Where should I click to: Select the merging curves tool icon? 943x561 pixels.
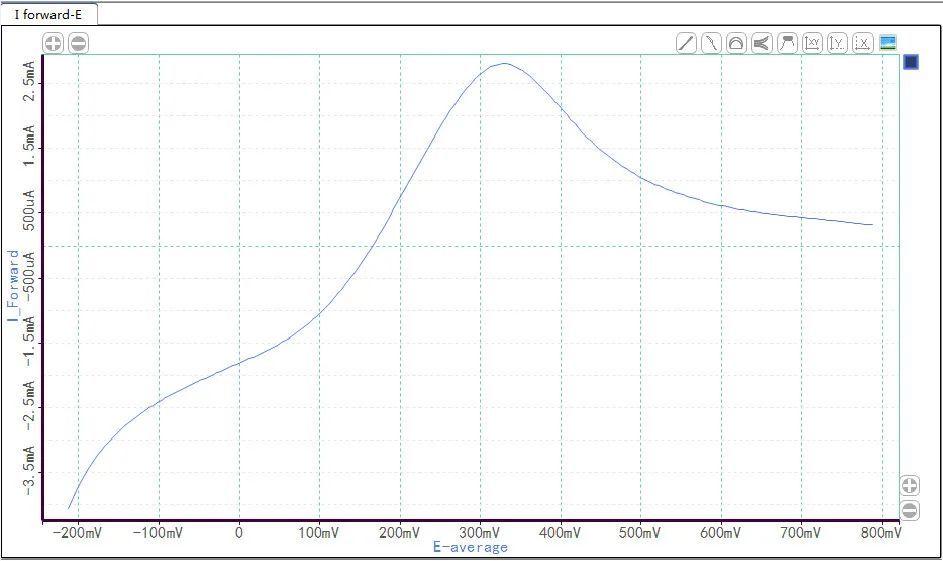point(761,43)
